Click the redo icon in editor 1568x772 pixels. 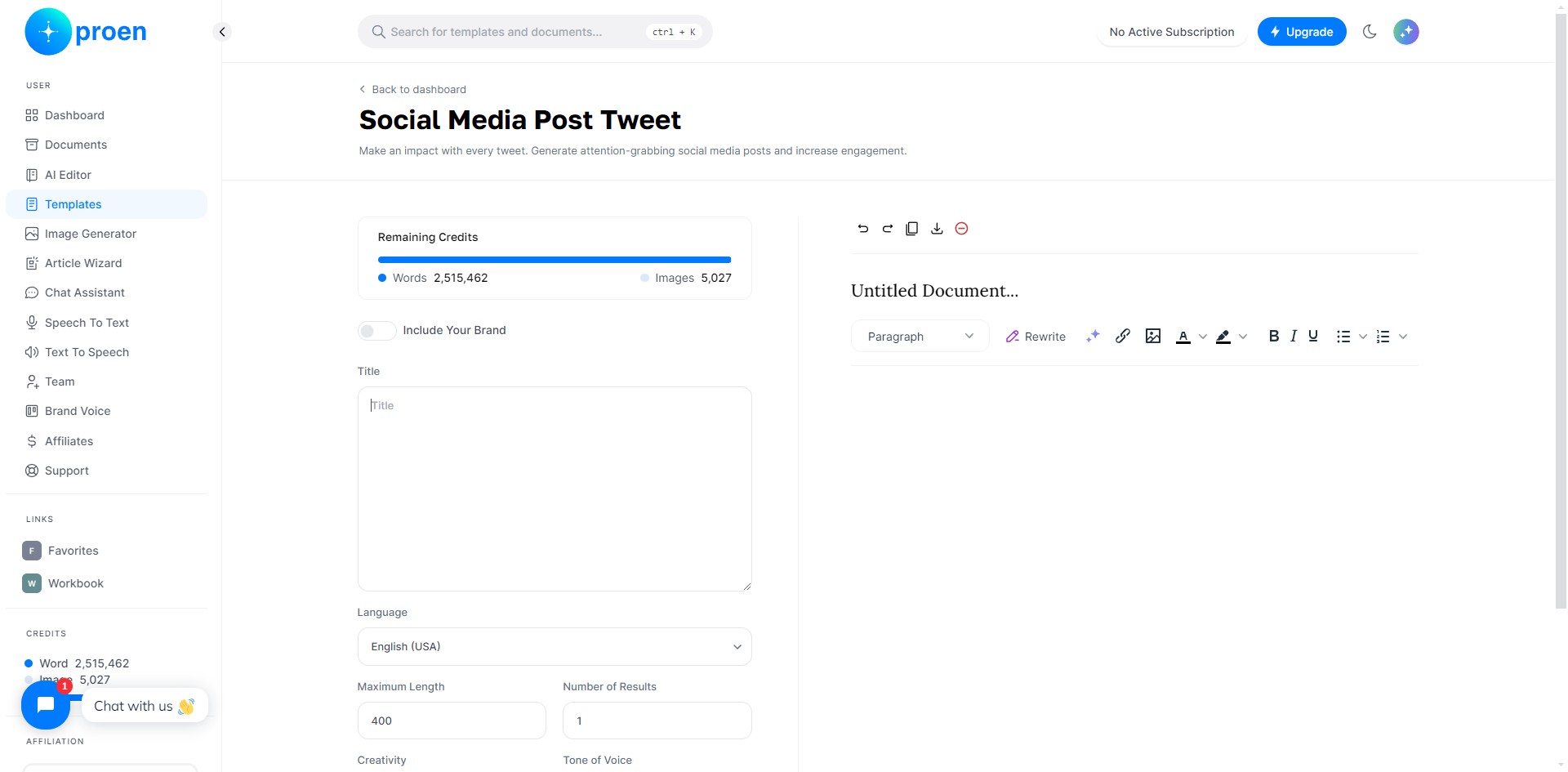888,229
